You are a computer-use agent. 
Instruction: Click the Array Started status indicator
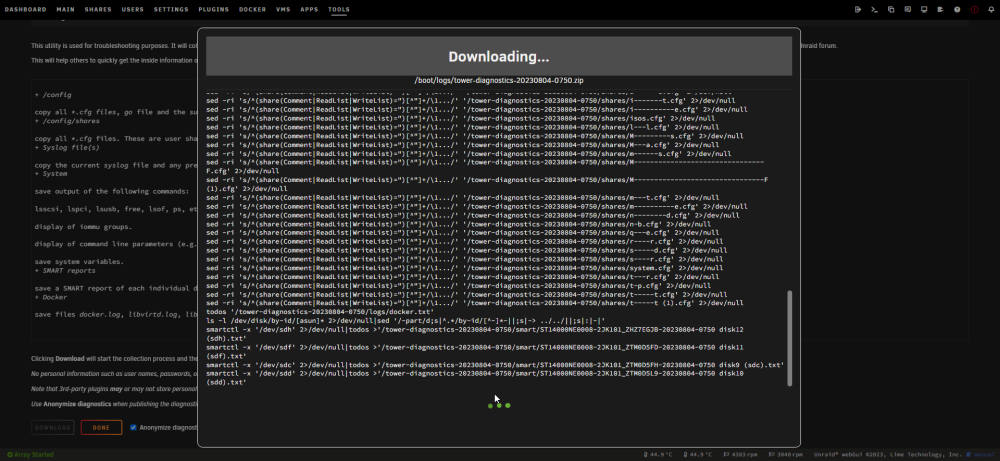click(x=30, y=455)
